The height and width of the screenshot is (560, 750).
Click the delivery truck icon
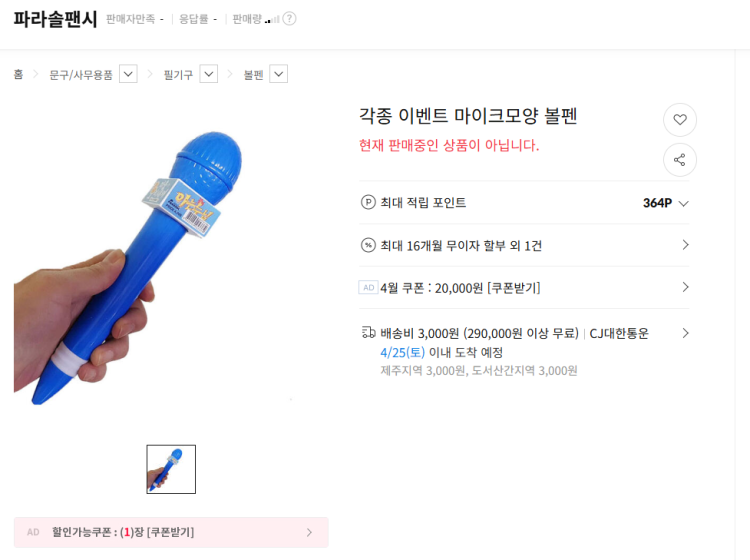pos(368,332)
